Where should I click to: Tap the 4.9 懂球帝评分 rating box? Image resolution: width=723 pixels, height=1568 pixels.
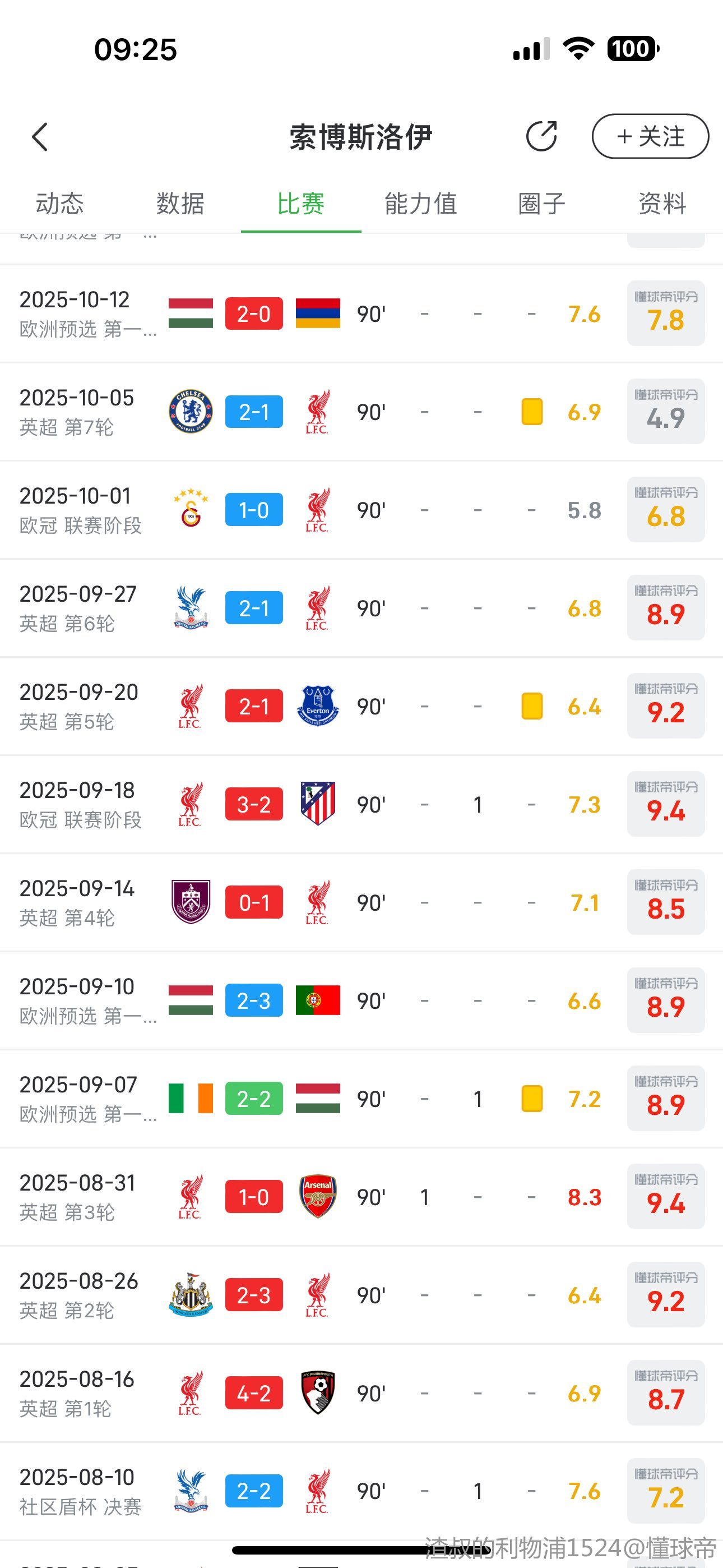pyautogui.click(x=666, y=412)
